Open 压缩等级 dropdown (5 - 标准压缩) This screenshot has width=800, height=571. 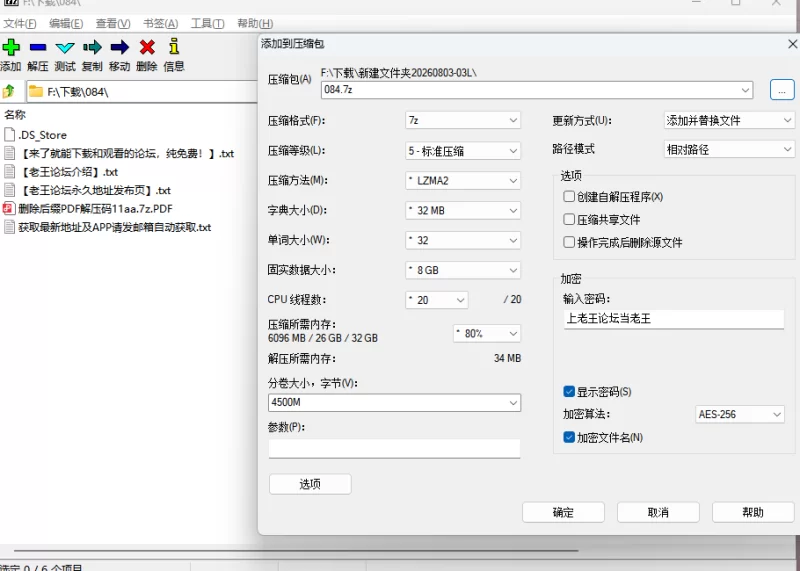click(x=463, y=151)
